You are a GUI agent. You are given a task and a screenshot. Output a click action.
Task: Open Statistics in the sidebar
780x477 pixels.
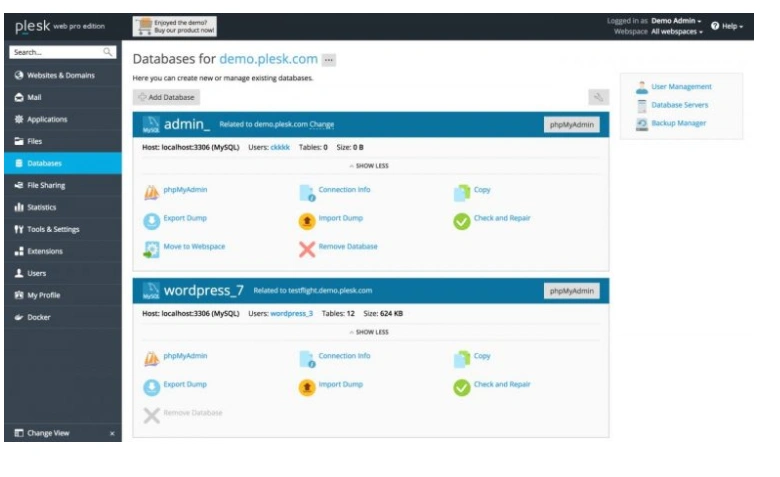[63, 207]
